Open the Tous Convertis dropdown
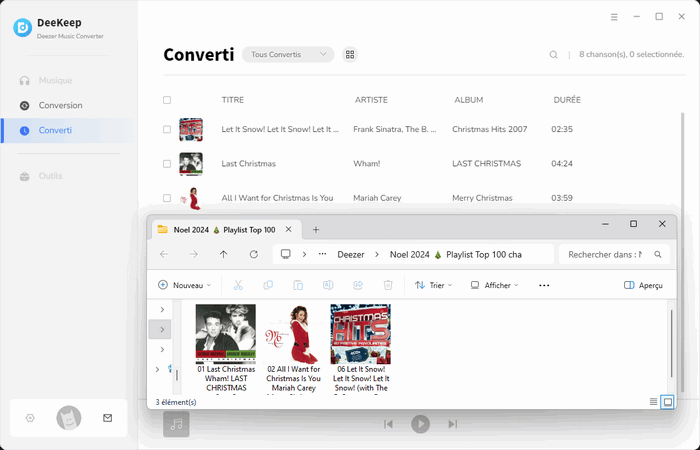 click(x=288, y=54)
